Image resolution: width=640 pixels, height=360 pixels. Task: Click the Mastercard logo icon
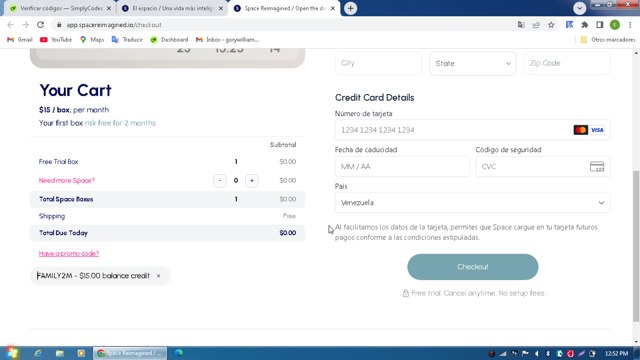click(580, 130)
